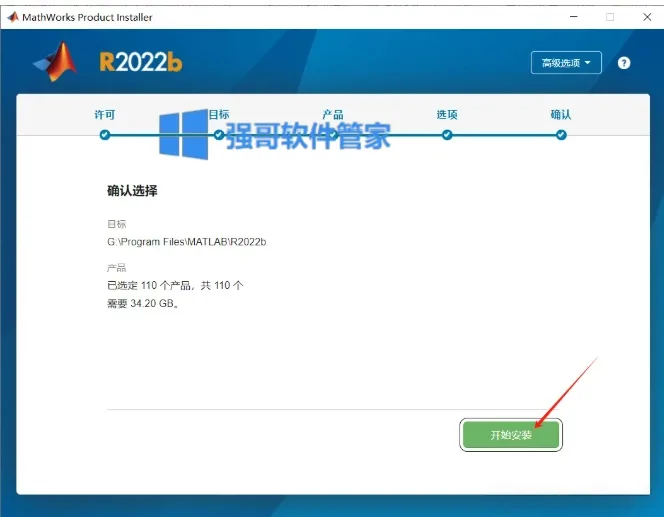
Task: Click the checkmark circle under 选项
Action: coord(447,135)
